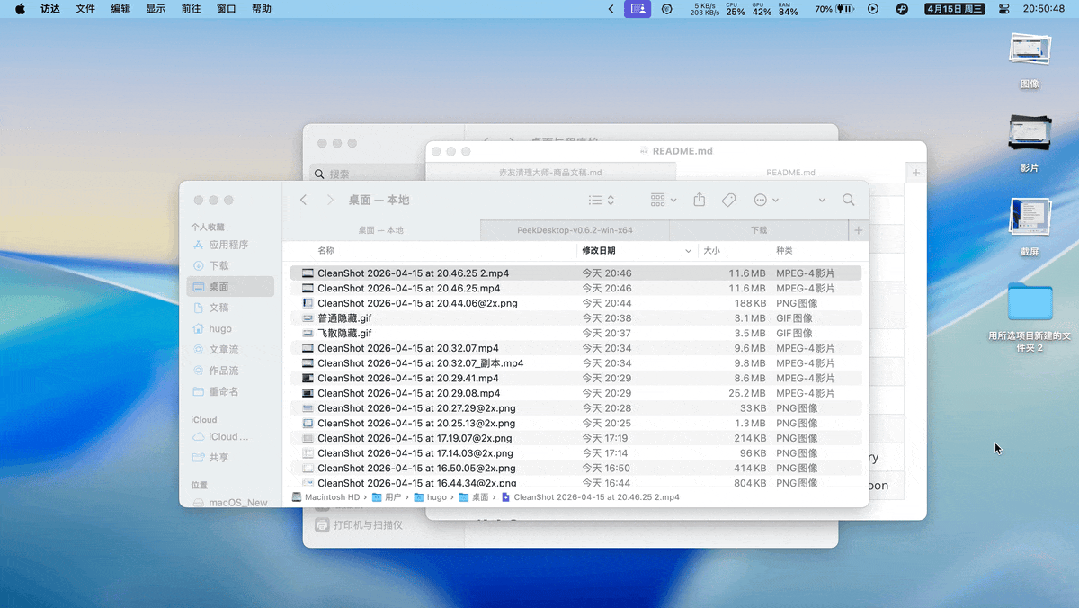Select CleanShot 2026-04-15 at 17.19.07@2x.png
The image size is (1079, 608).
point(575,438)
